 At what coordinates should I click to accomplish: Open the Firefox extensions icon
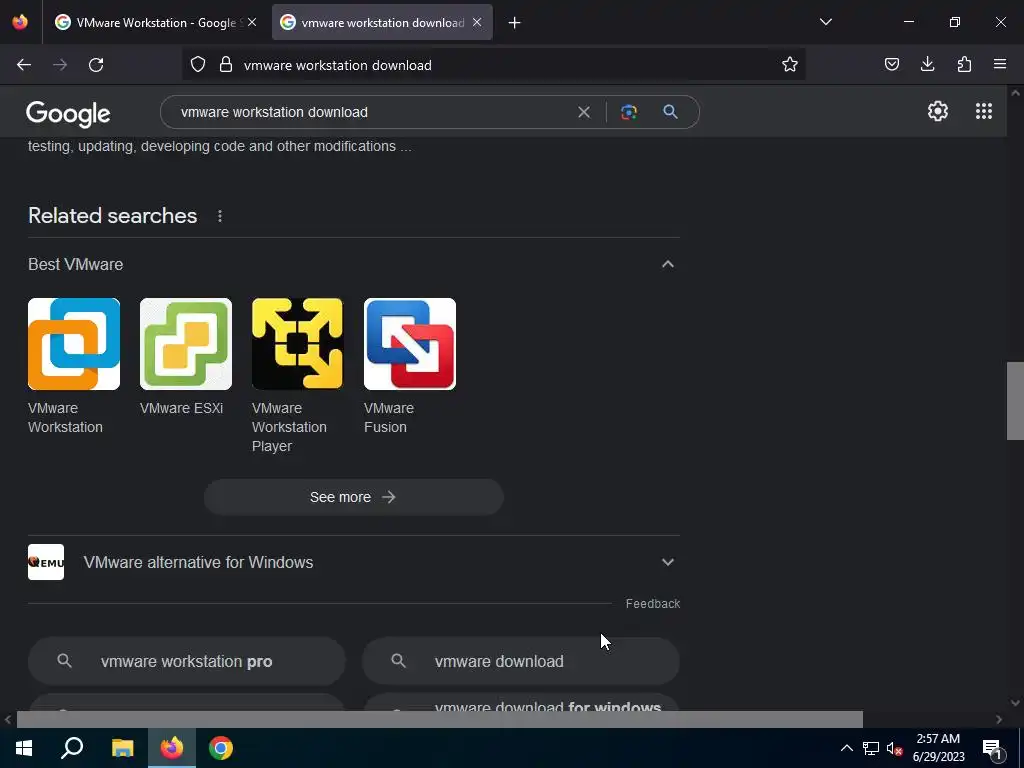964,65
